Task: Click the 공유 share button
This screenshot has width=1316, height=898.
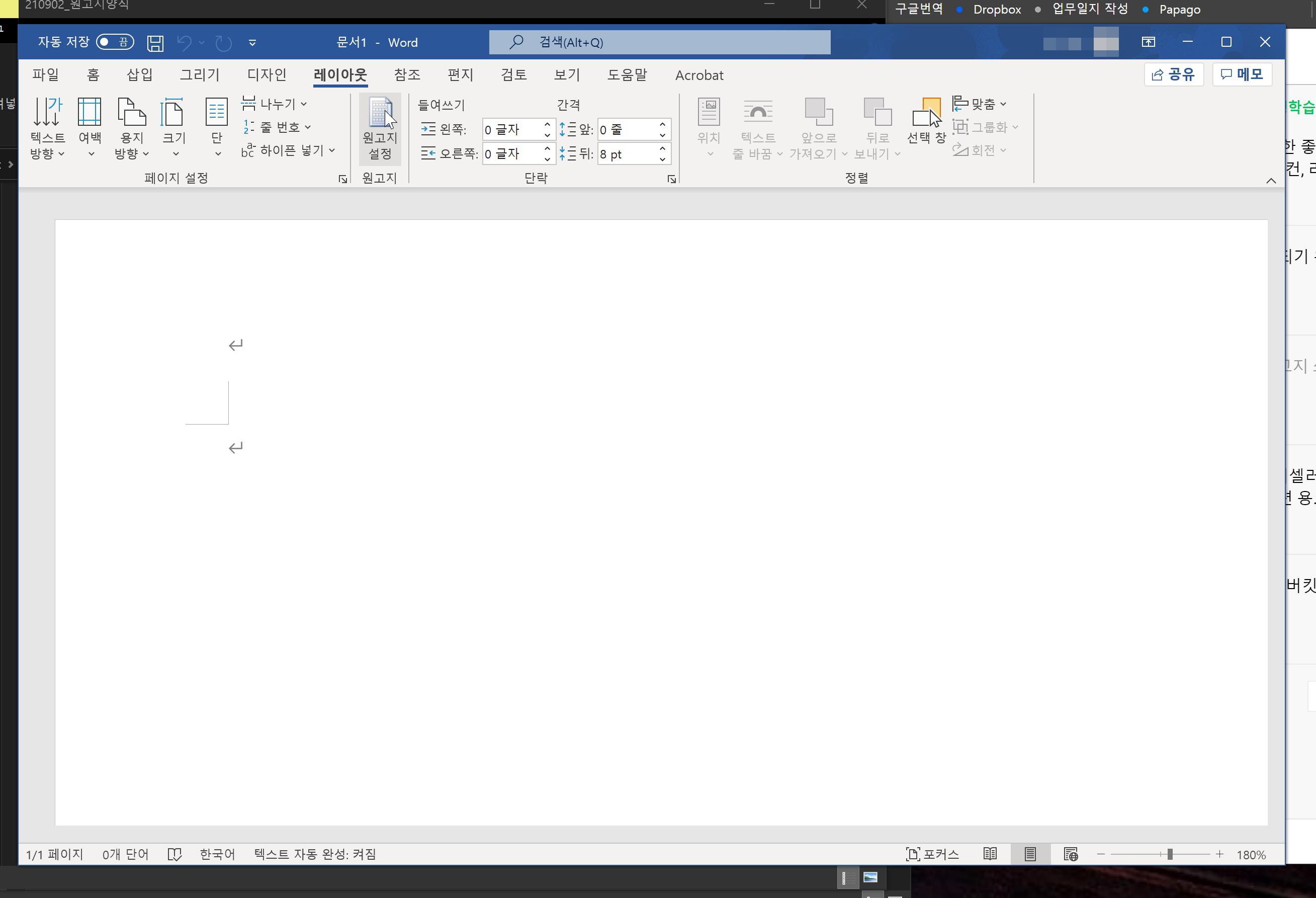Action: (1173, 74)
